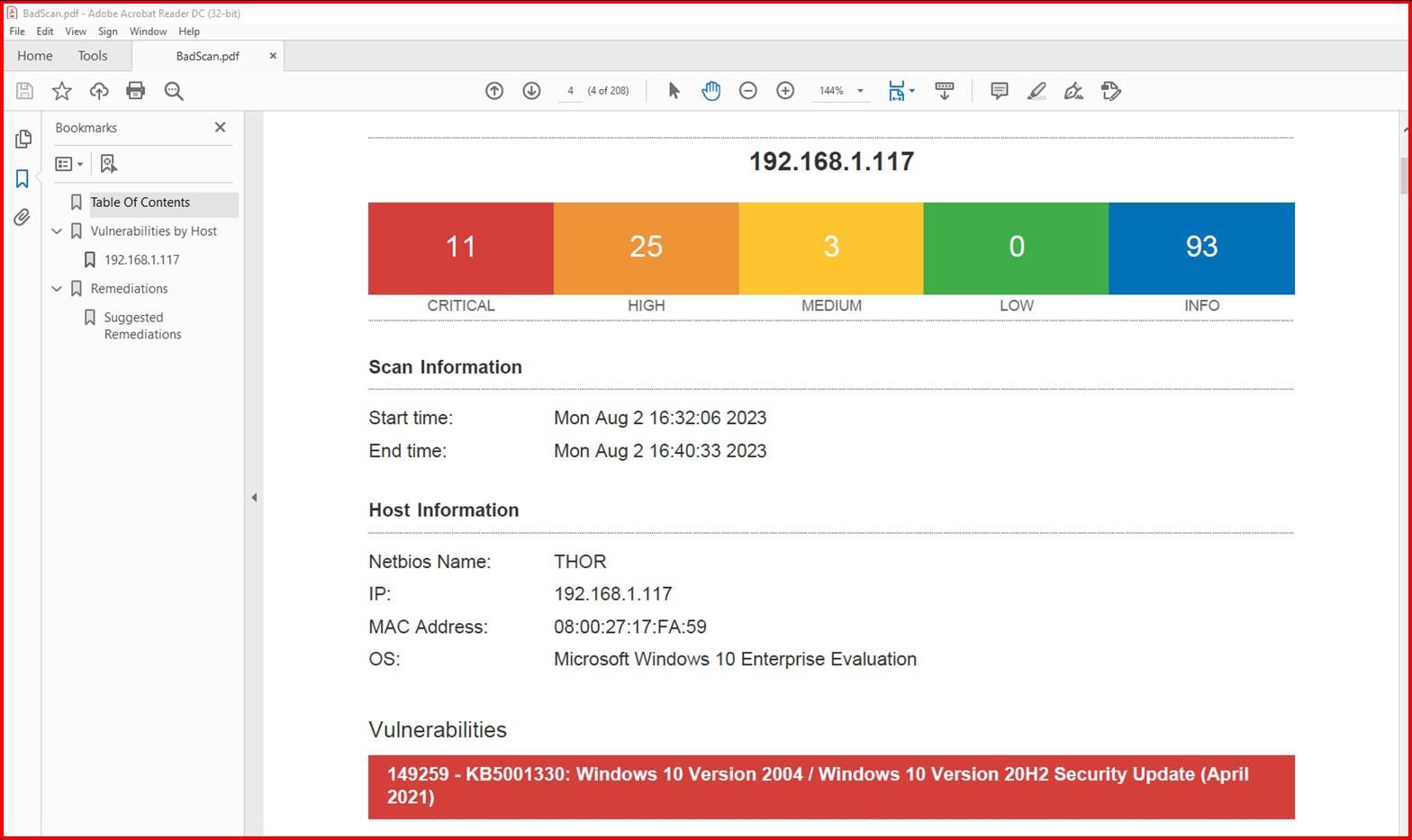Open 192.168.1.117 bookmark

(x=142, y=260)
